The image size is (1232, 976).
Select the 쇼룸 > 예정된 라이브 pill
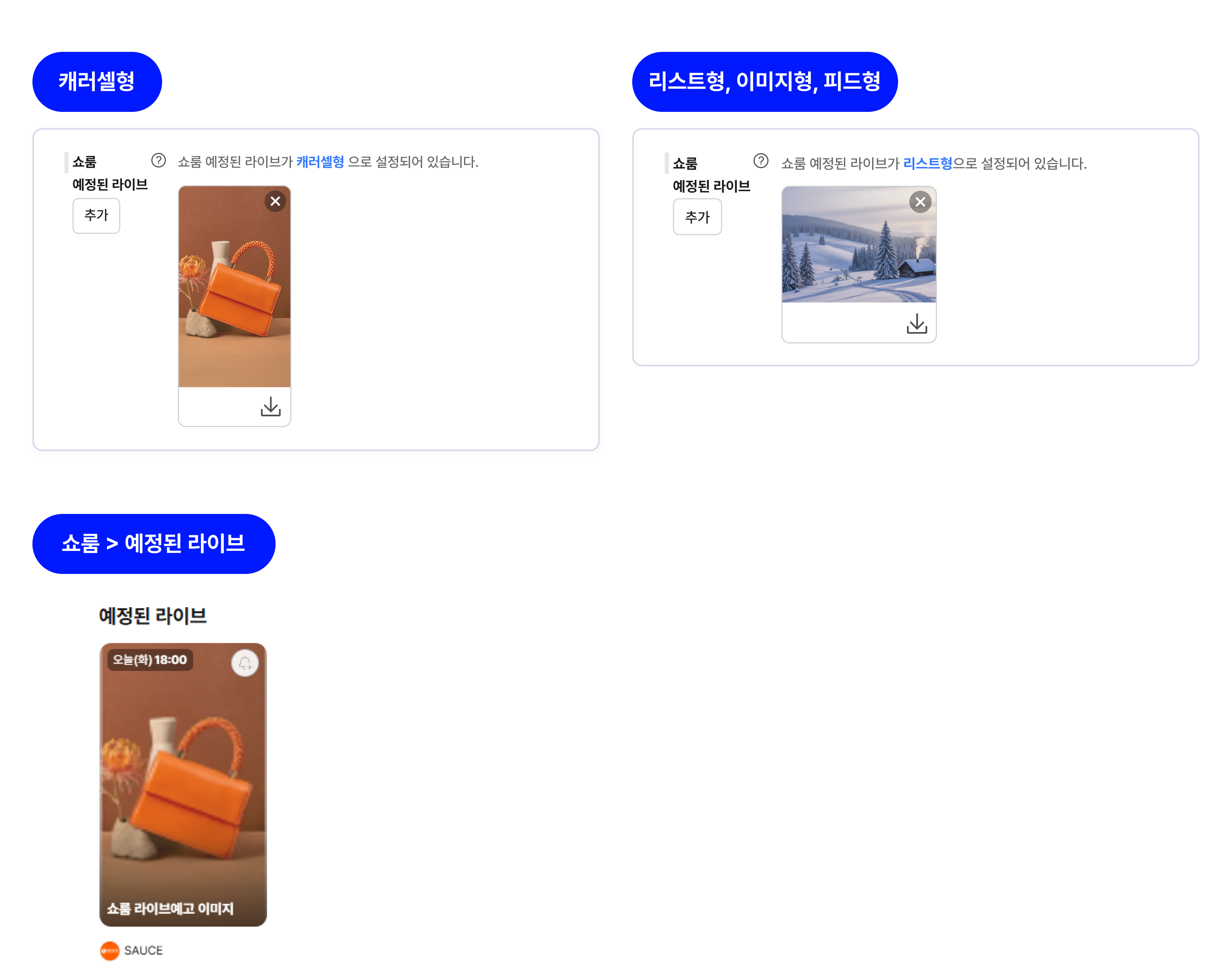coord(154,544)
